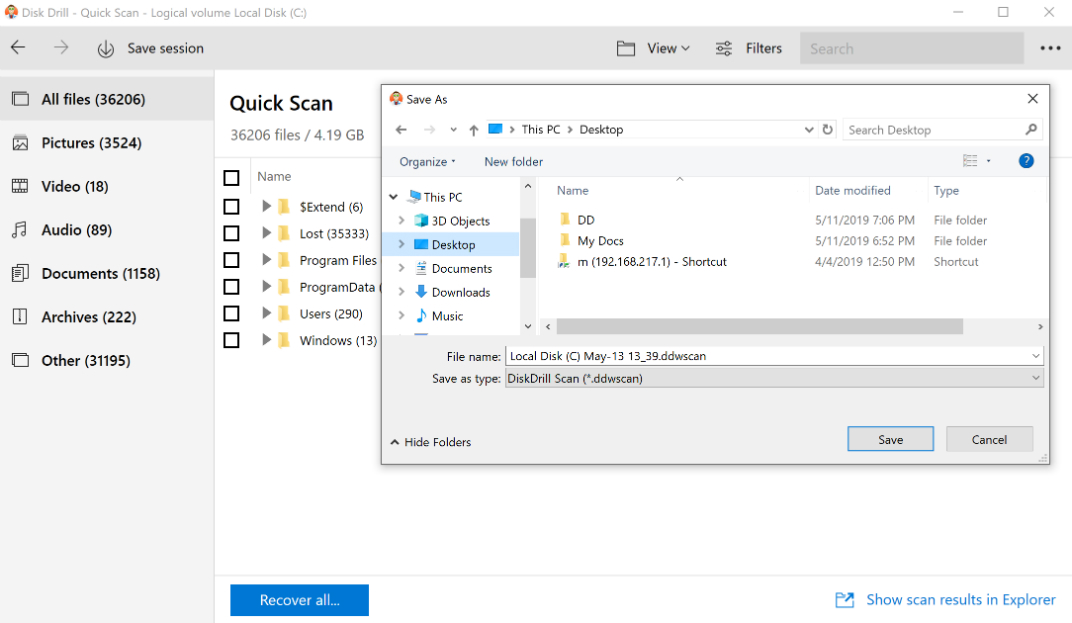Click the Disk Drill Search box

(911, 49)
